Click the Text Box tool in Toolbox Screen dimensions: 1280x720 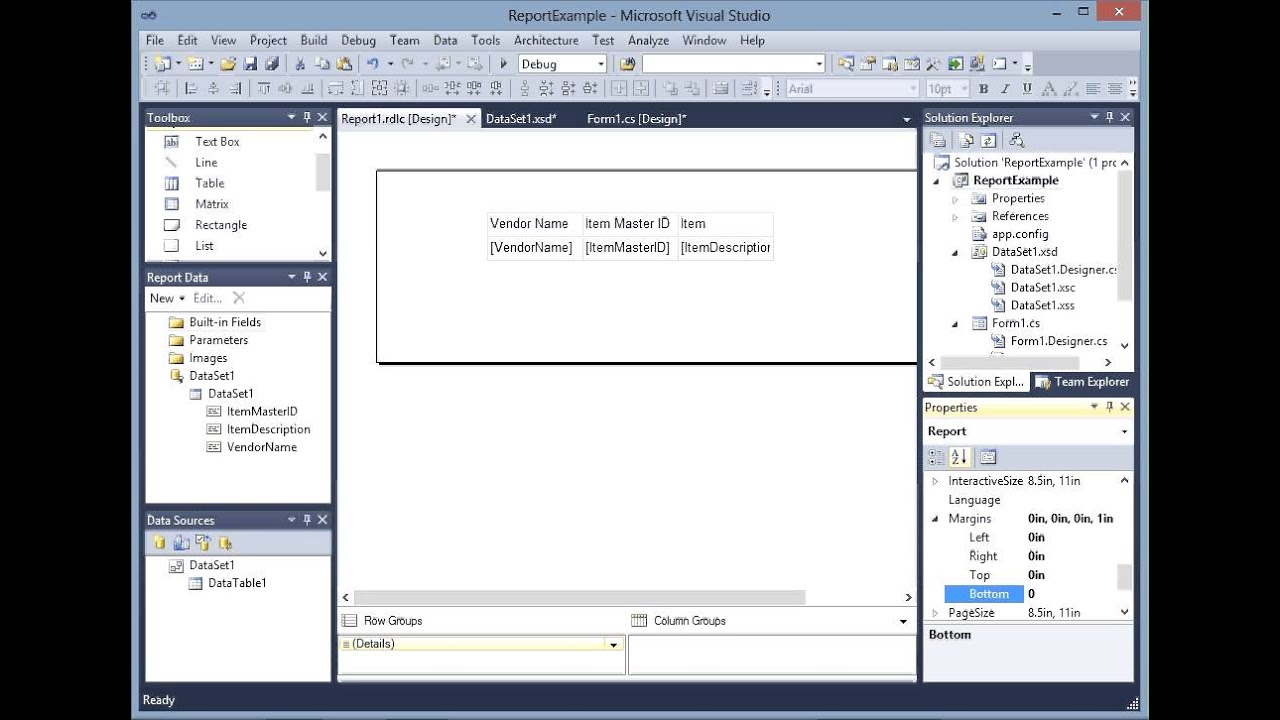coord(217,142)
